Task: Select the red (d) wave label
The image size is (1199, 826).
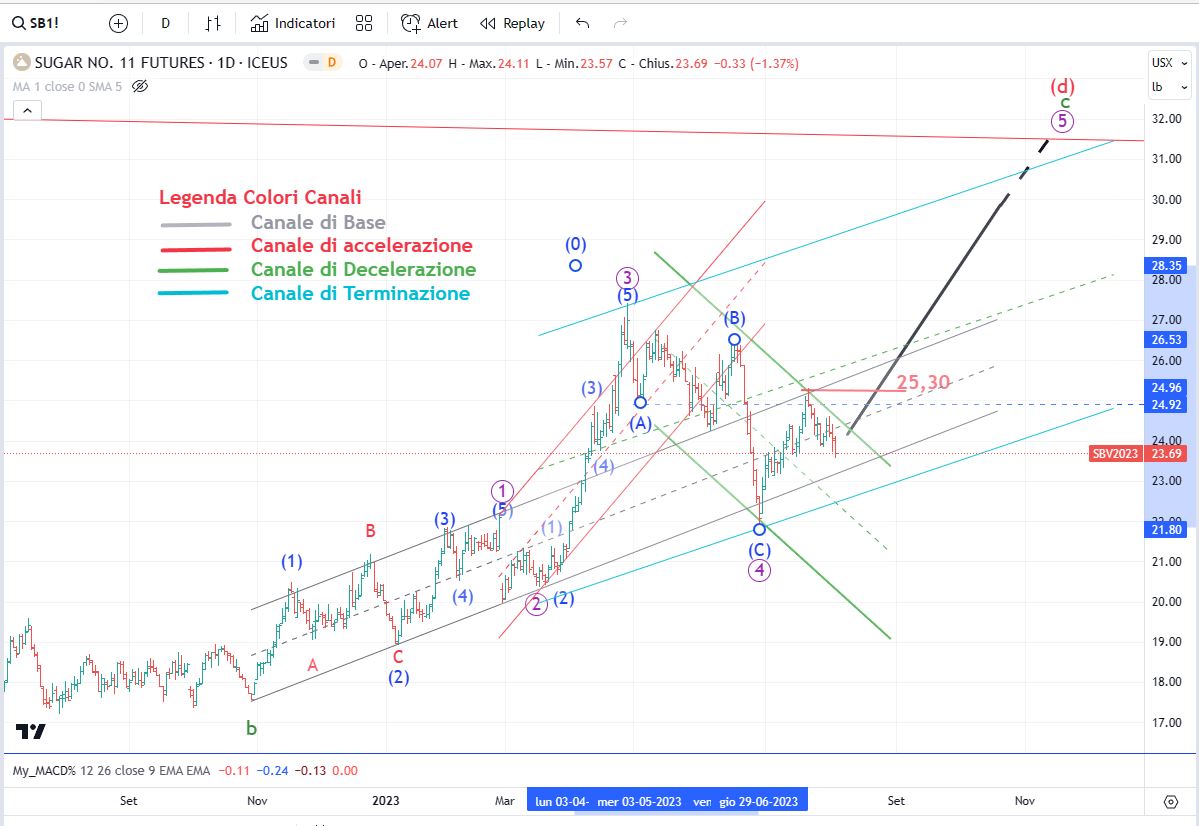Action: point(1062,86)
